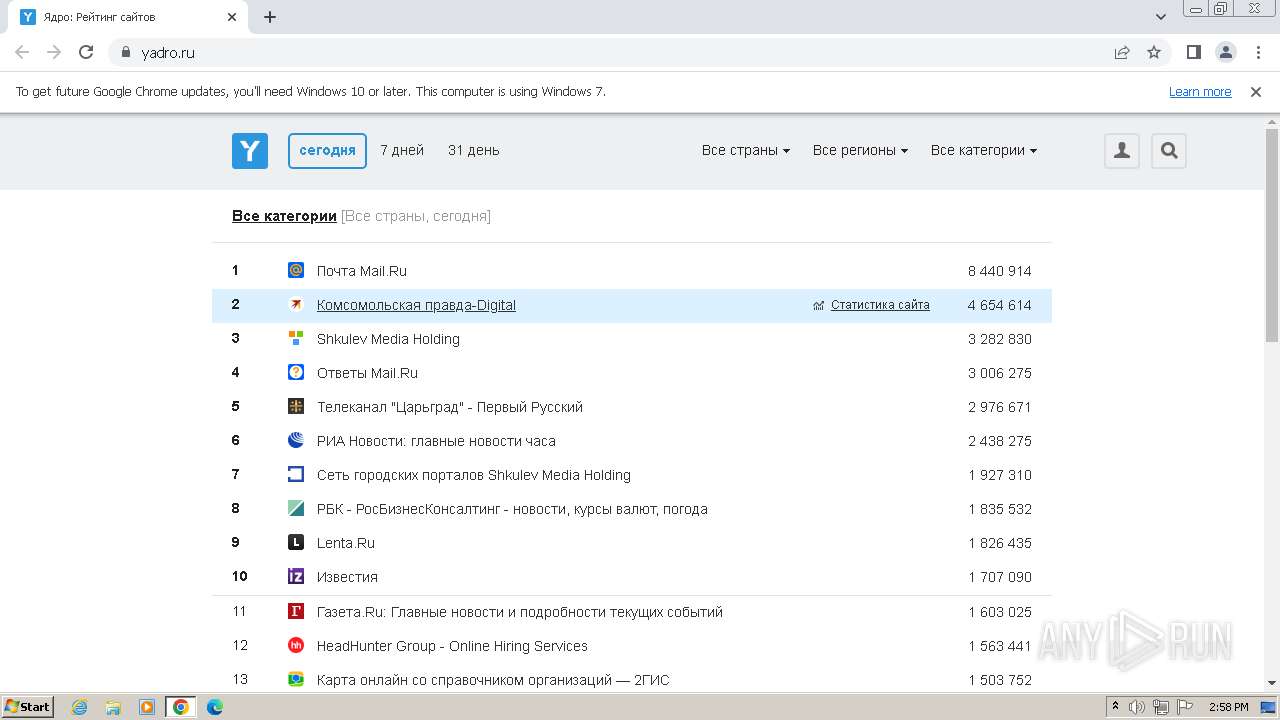Switch to the 7 дней period

[402, 150]
